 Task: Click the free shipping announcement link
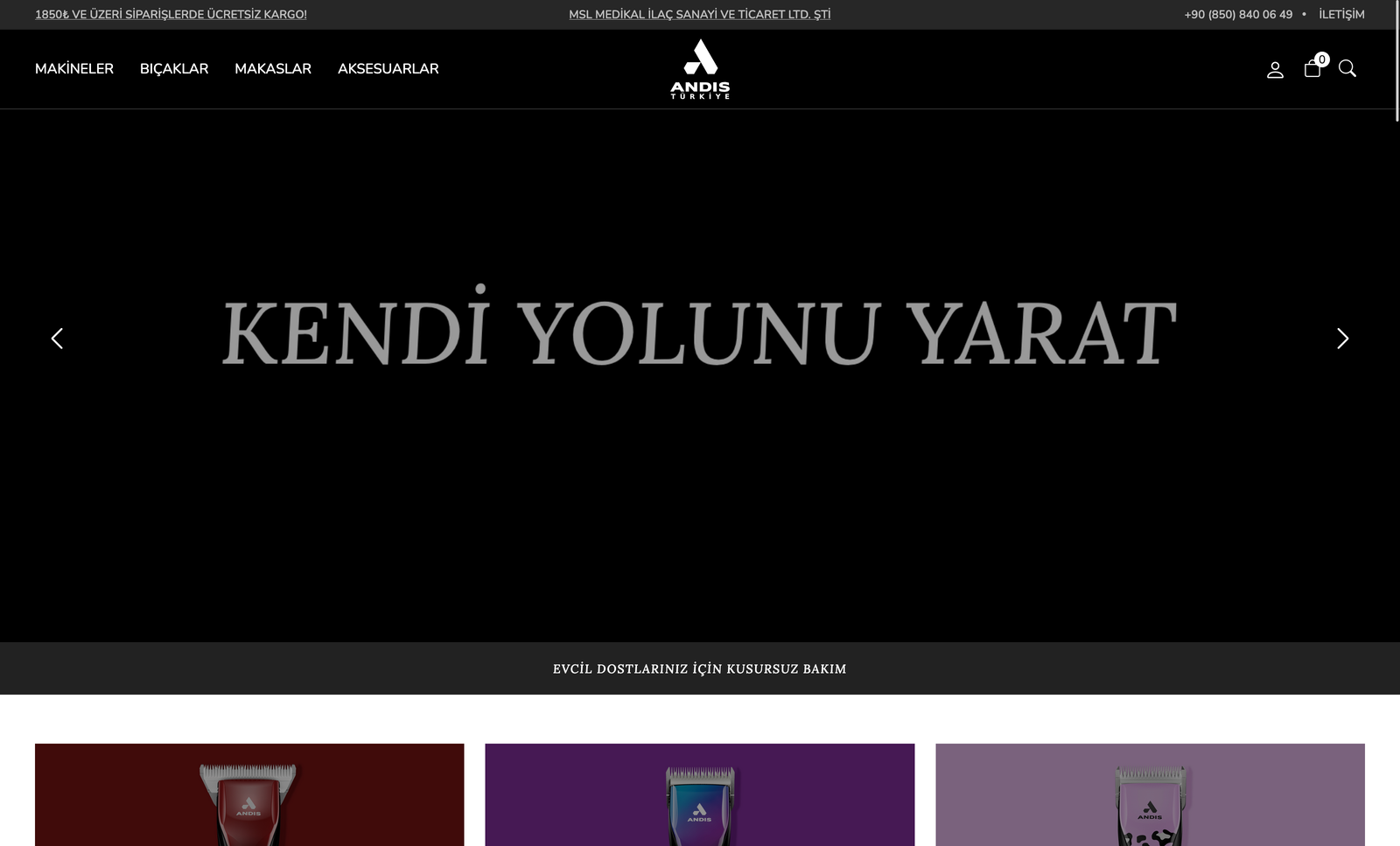171,15
